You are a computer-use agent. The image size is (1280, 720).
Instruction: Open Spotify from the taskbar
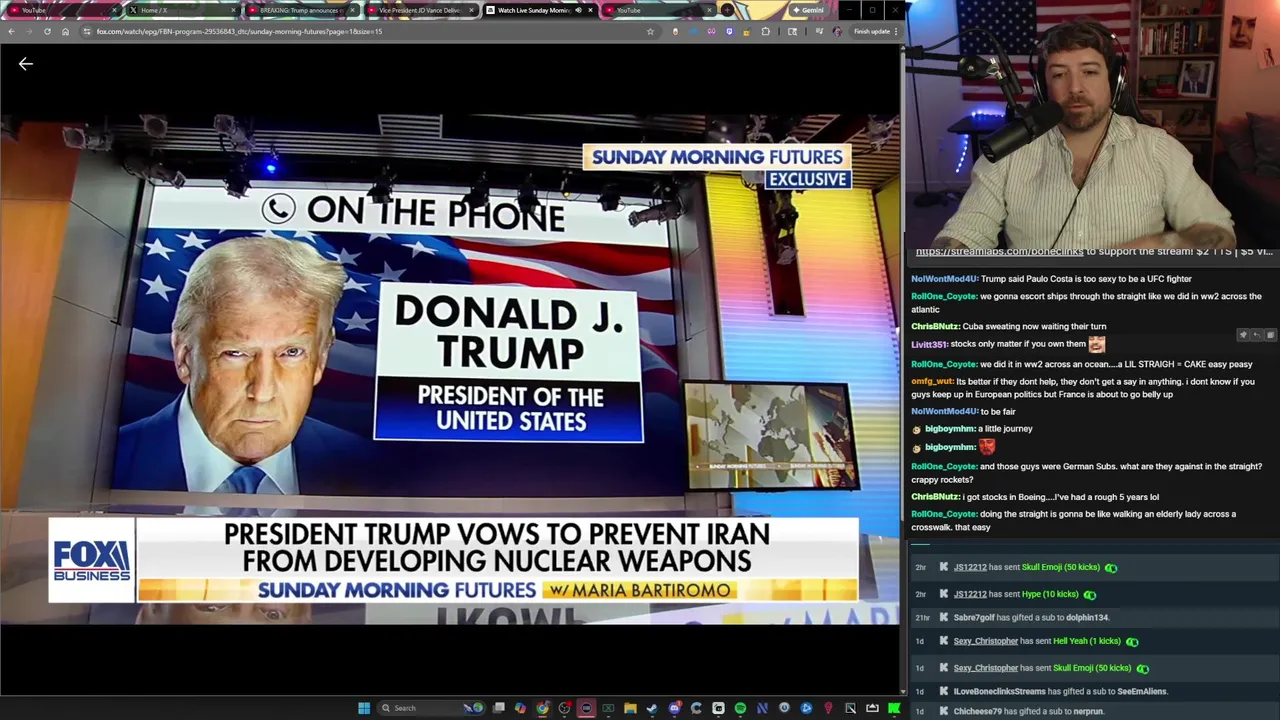(x=740, y=708)
